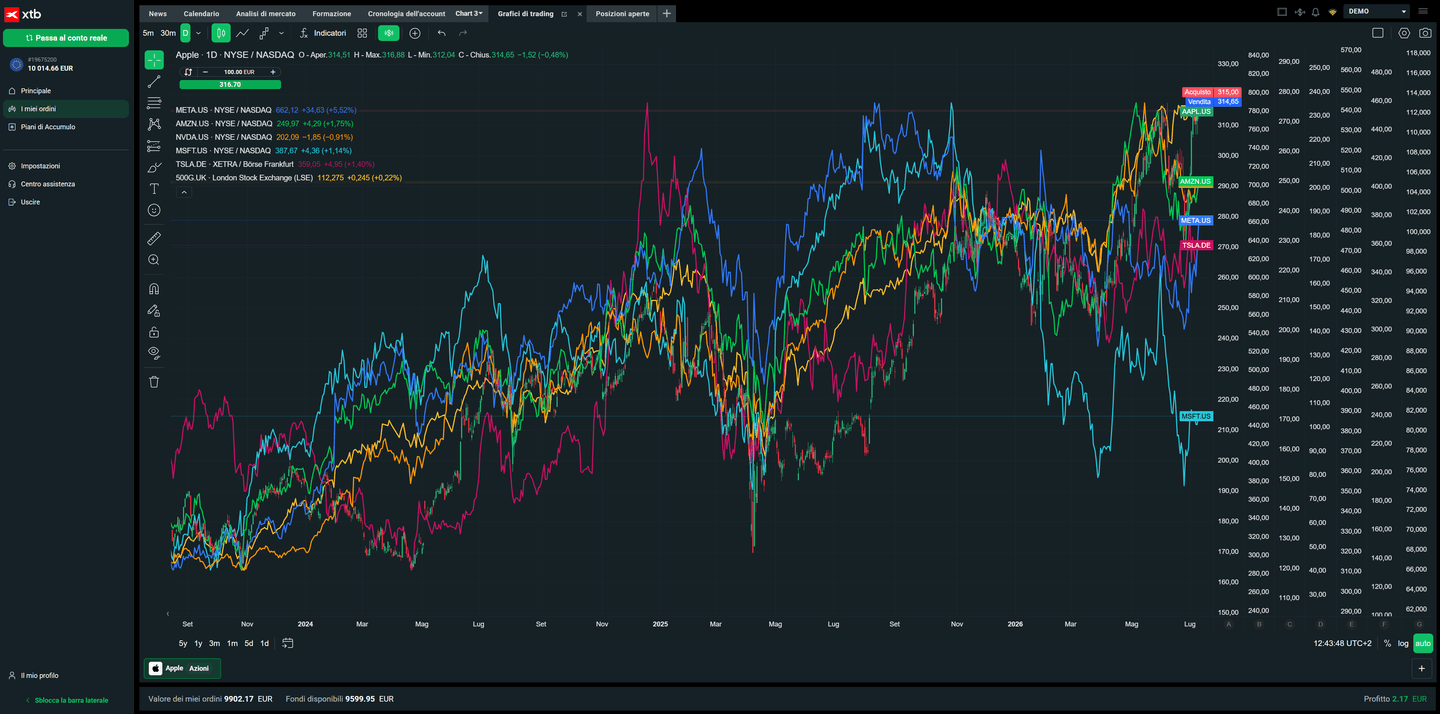This screenshot has width=1440, height=714.
Task: Open the top bar deposit dollar icon
Action: pos(1299,12)
